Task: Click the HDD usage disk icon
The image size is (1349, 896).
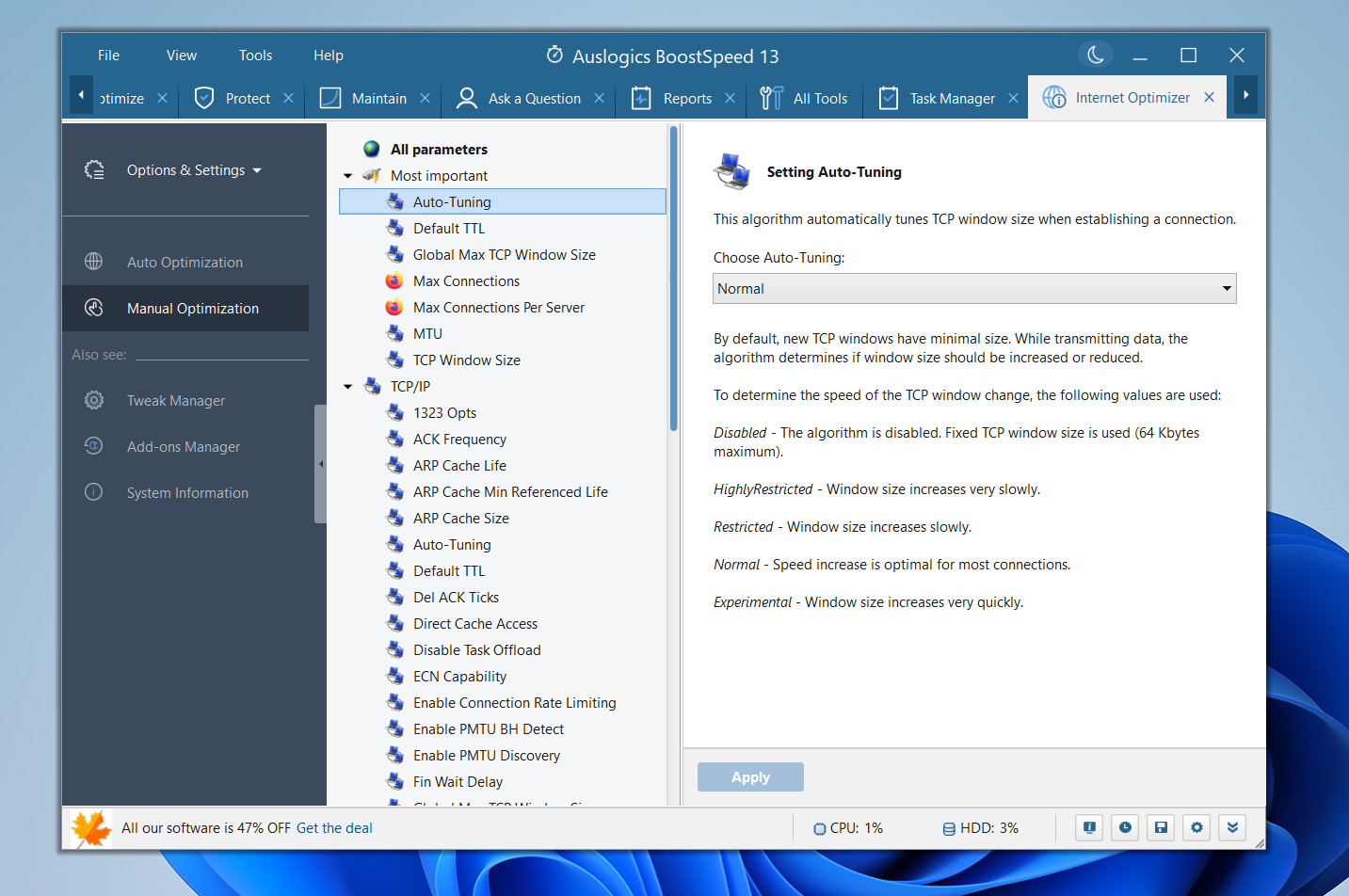Action: click(949, 828)
